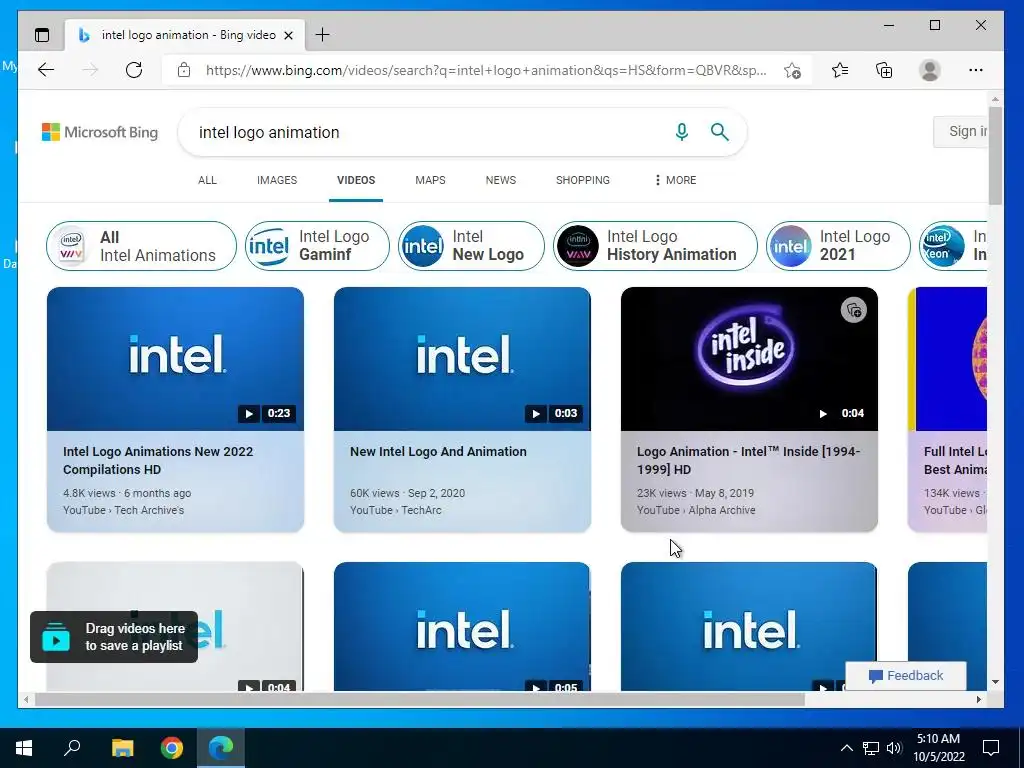This screenshot has height=768, width=1024.
Task: Open Edge Settings and more menu
Action: [x=976, y=70]
